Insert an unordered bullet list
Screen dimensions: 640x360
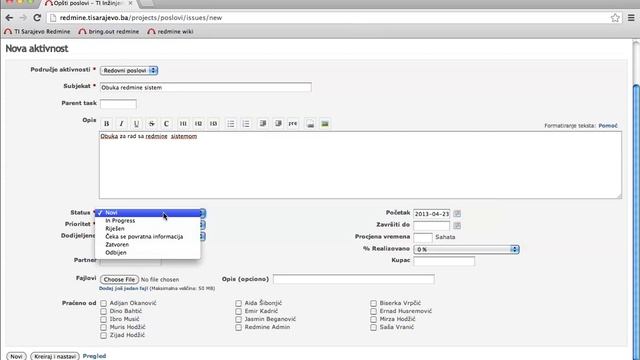[231, 123]
